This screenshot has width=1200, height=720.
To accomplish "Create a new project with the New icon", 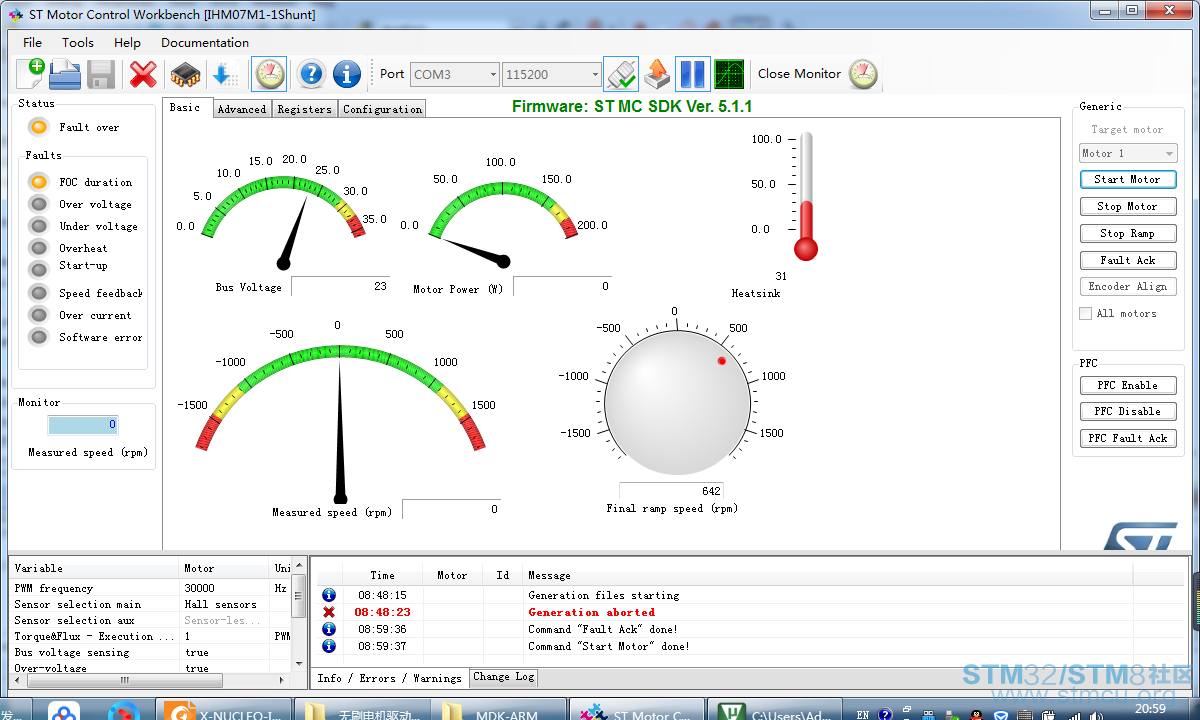I will (30, 73).
